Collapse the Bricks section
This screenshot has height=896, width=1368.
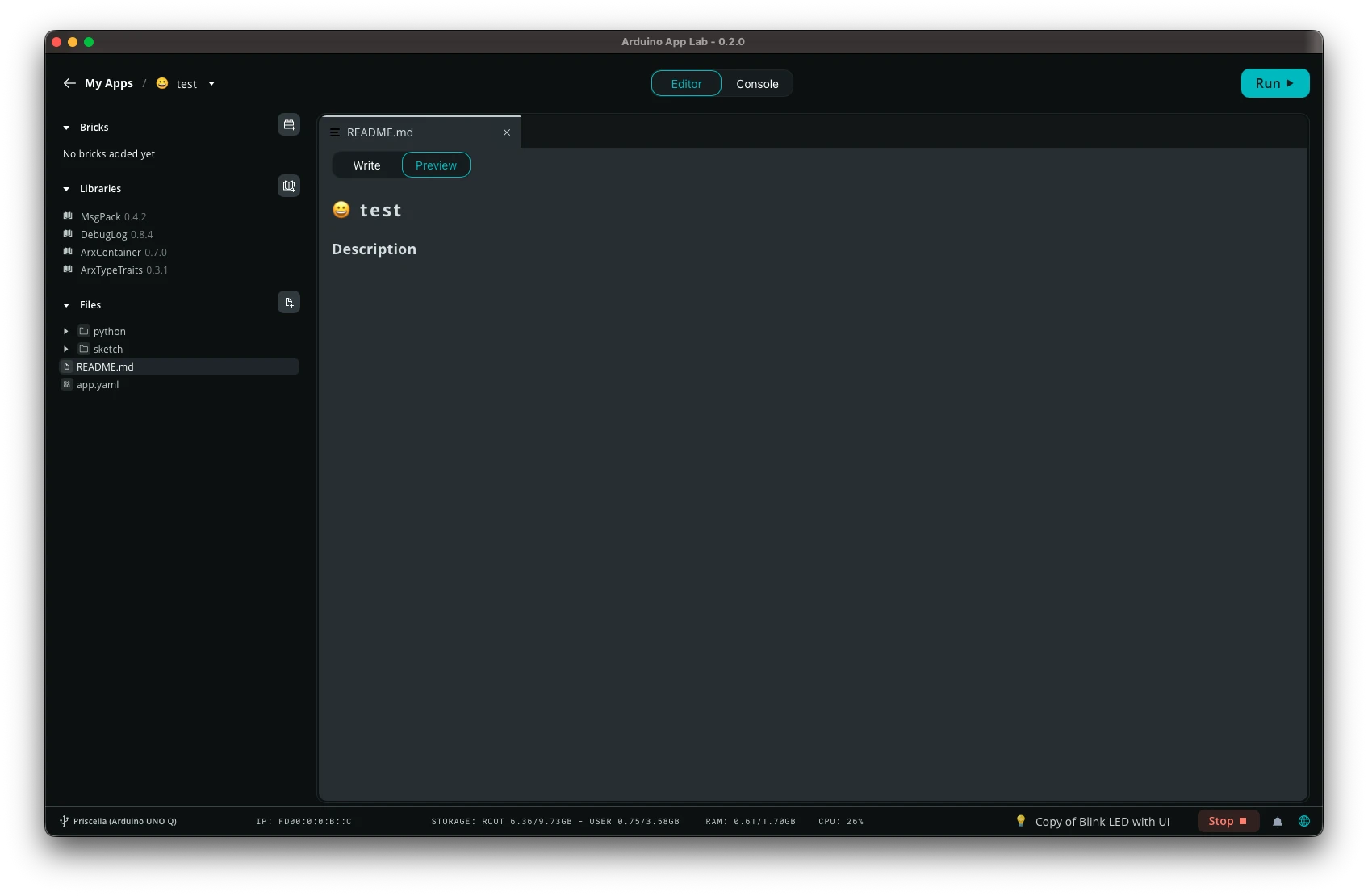[66, 128]
